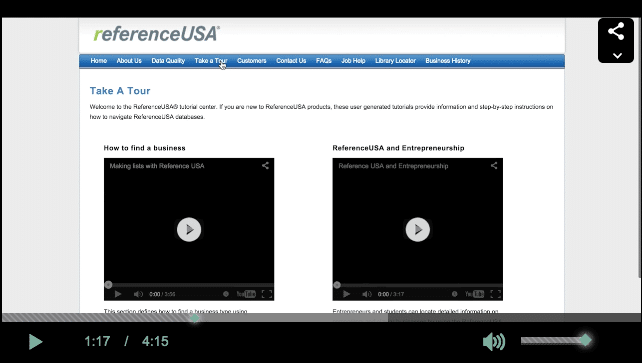Screen dimensions: 642x363
Task: Click the YouTube logo in Entrepreneurship video
Action: [x=474, y=294]
